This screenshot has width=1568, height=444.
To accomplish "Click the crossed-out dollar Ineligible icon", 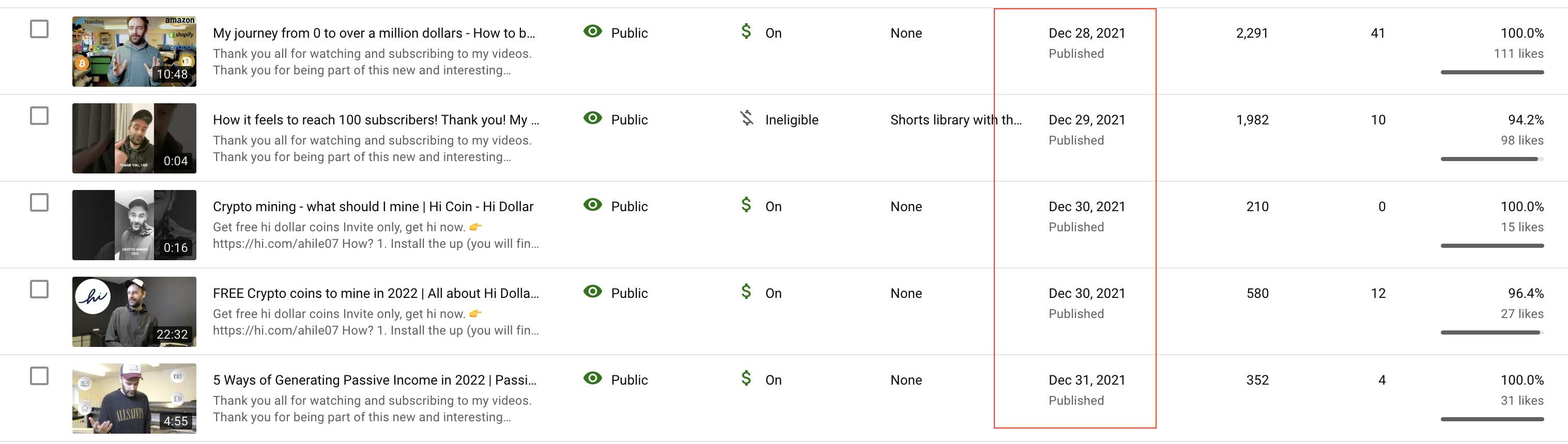I will [x=747, y=118].
